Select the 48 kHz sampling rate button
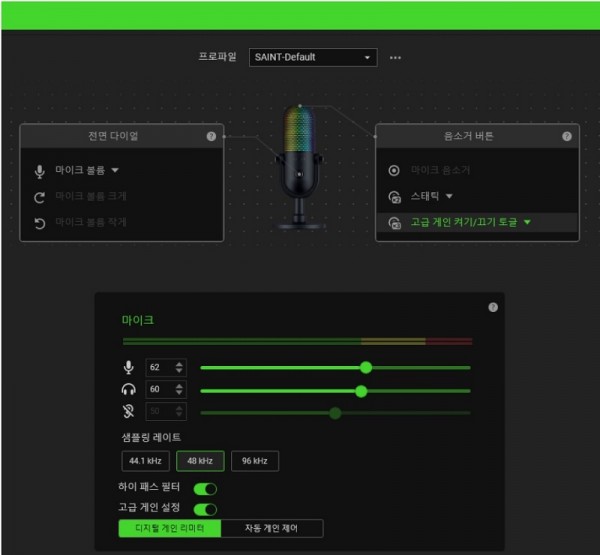 click(x=200, y=461)
